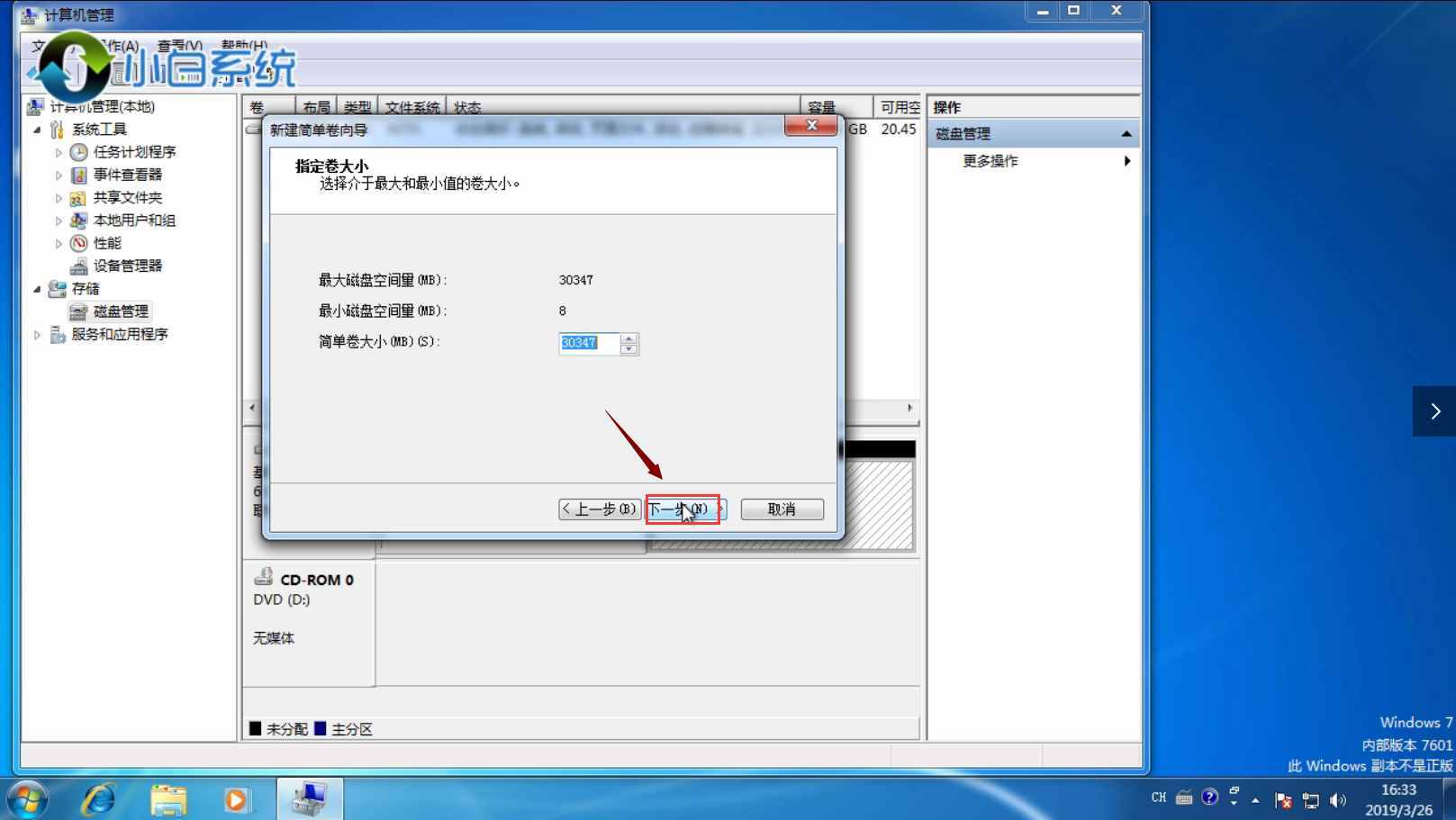Screen dimensions: 1456x820
Task: Click the 设备管理器 icon
Action: [x=79, y=266]
